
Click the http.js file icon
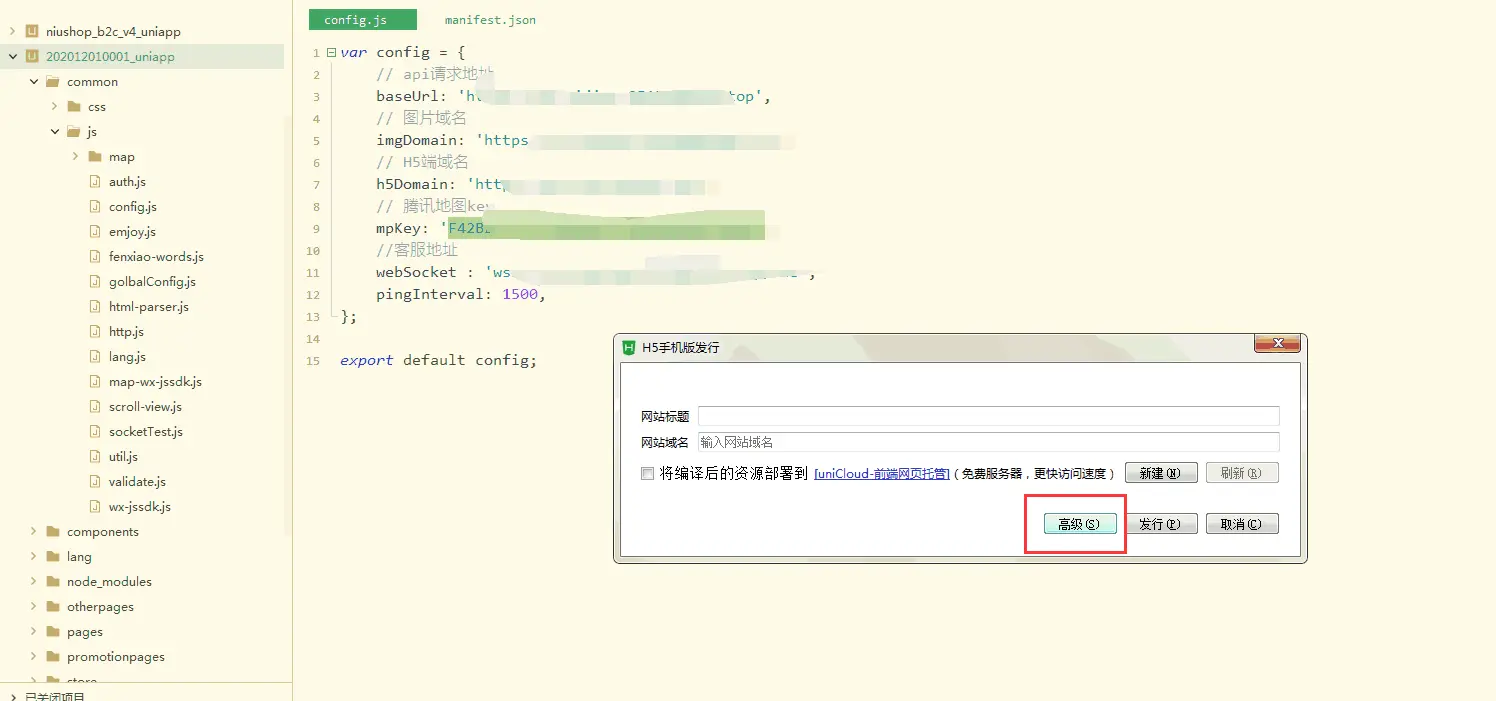pyautogui.click(x=95, y=332)
